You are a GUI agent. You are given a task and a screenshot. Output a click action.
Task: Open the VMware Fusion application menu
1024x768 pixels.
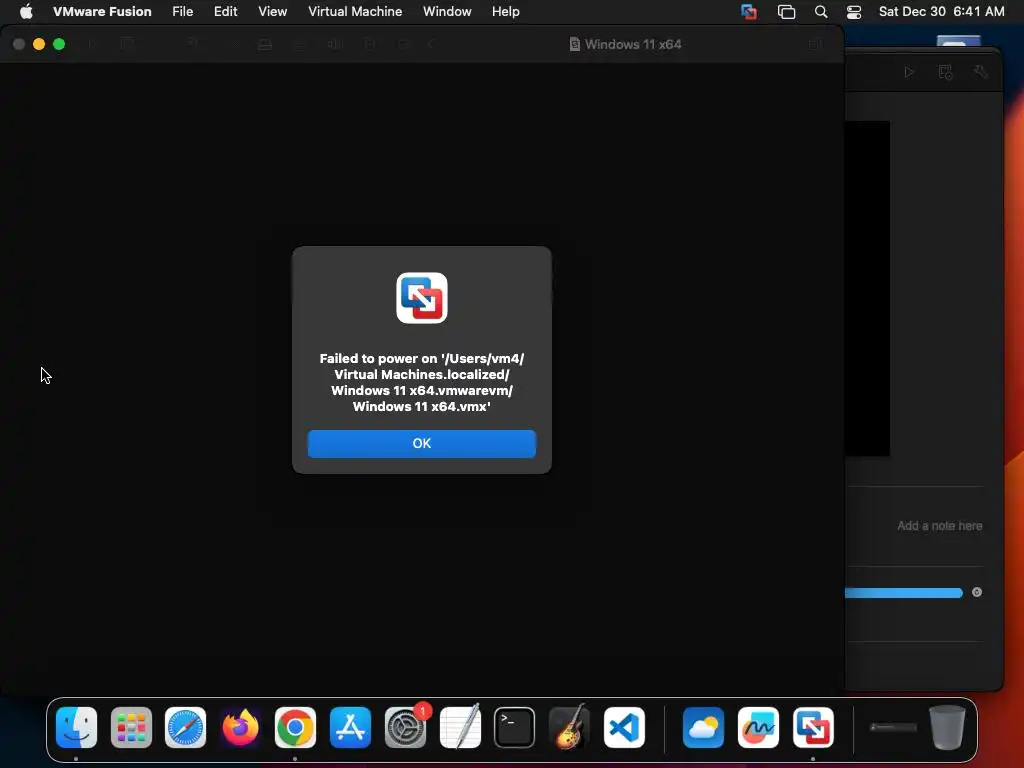(102, 11)
